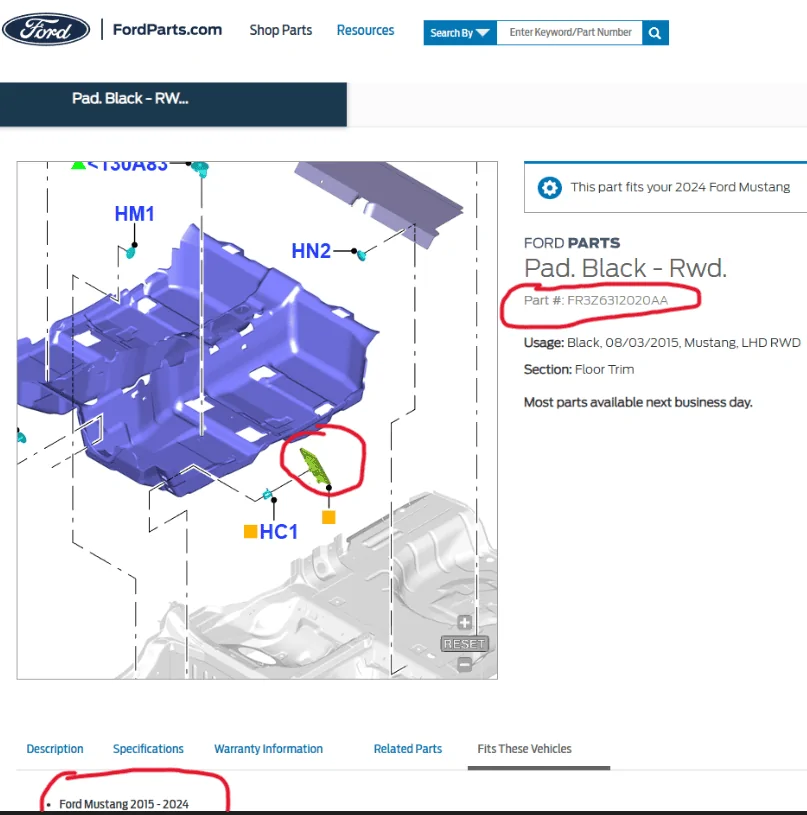807x815 pixels.
Task: Zoom out the diagram with minus button
Action: coord(465,664)
